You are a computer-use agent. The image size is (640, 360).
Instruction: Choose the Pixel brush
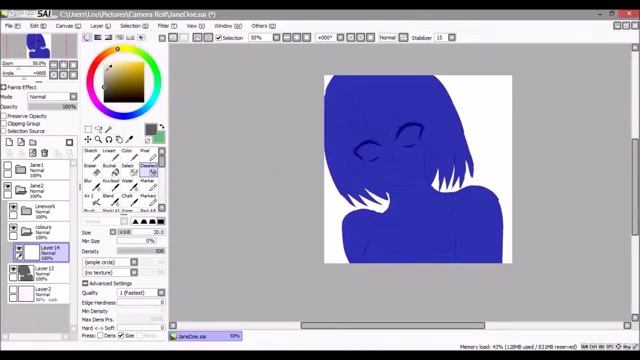coord(148,155)
